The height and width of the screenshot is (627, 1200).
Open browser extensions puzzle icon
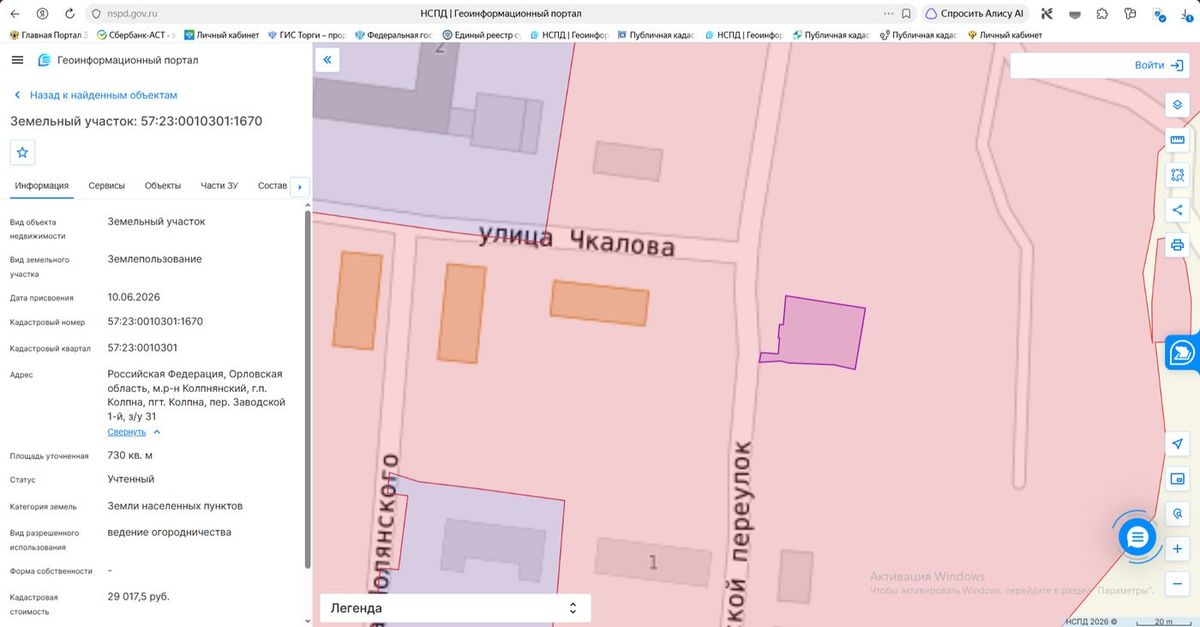tap(1102, 14)
